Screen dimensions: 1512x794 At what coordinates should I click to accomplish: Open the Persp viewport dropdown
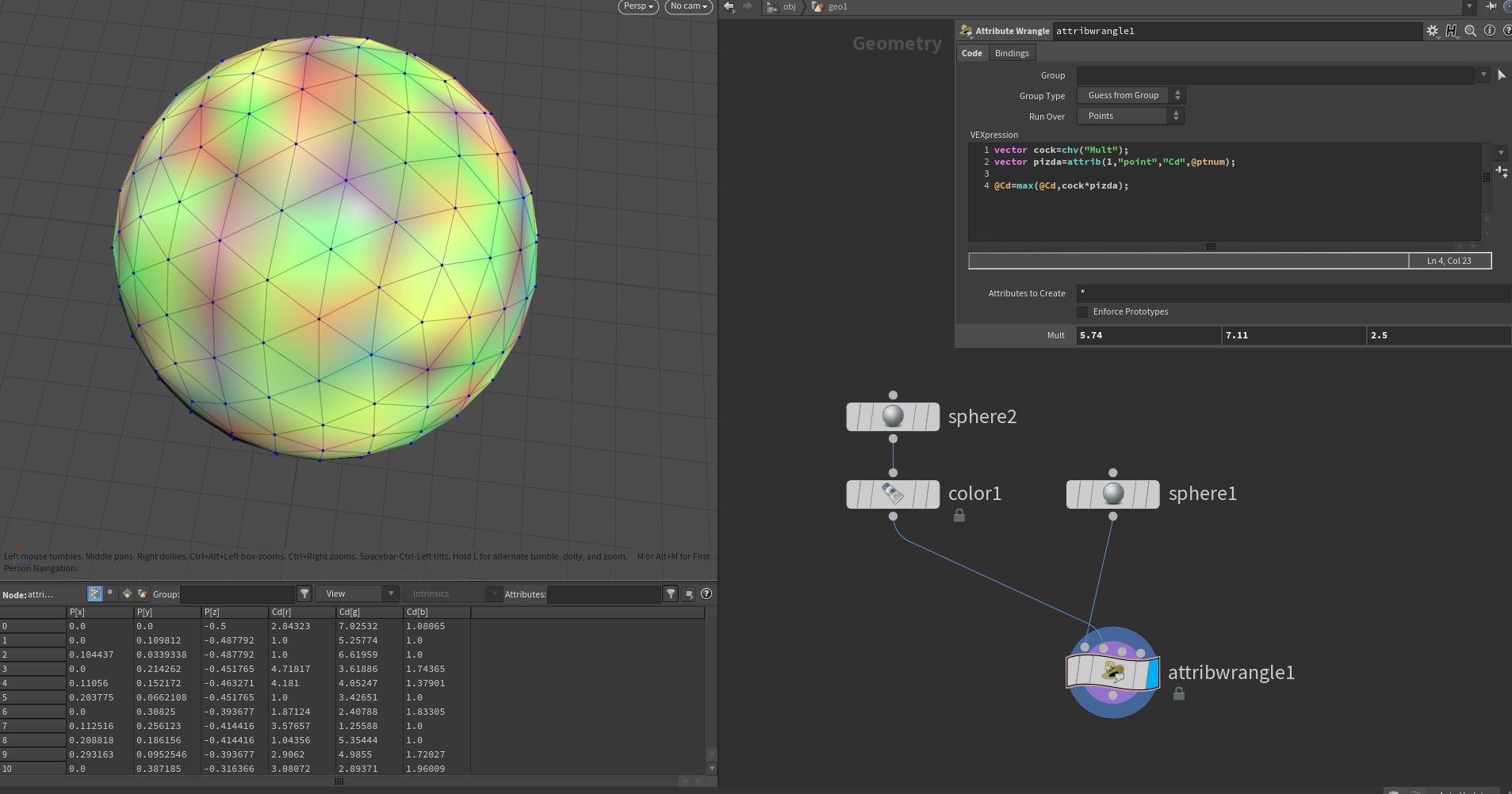tap(638, 6)
